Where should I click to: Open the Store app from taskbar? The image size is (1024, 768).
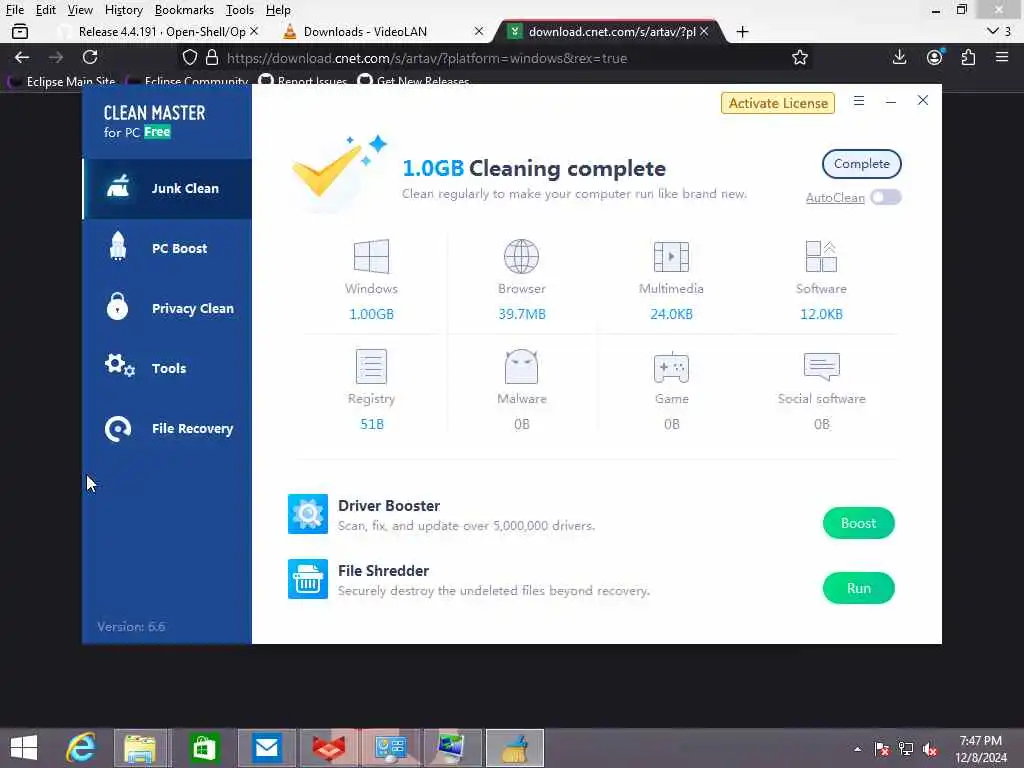pos(203,748)
